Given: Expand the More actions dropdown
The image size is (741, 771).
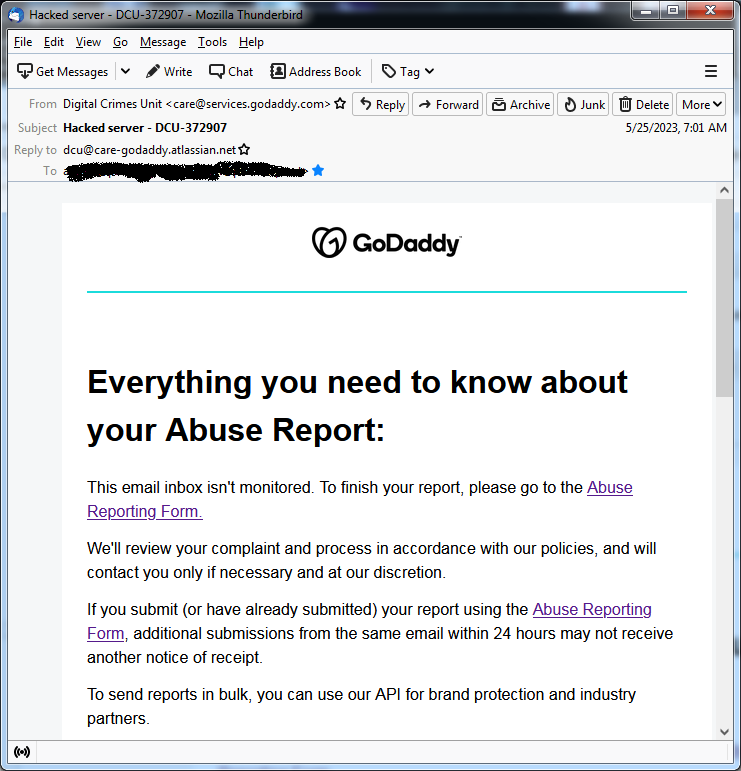Looking at the screenshot, I should [701, 104].
